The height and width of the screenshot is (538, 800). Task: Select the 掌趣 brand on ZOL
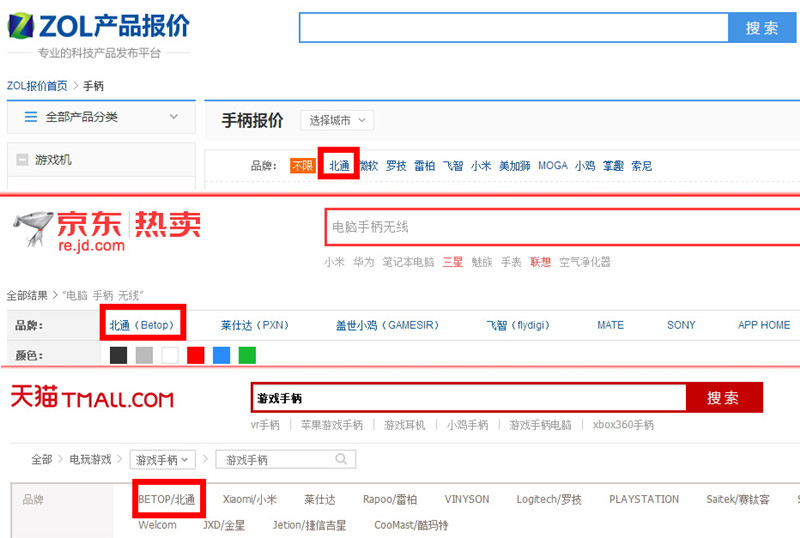point(613,166)
